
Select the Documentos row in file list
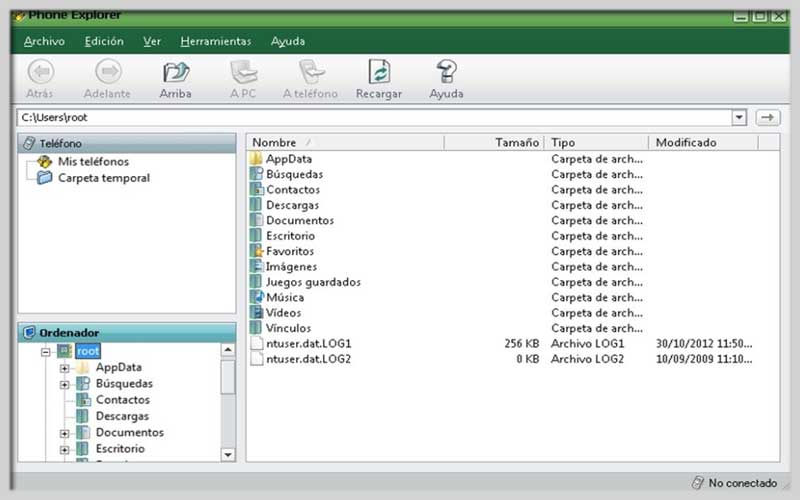point(512,220)
